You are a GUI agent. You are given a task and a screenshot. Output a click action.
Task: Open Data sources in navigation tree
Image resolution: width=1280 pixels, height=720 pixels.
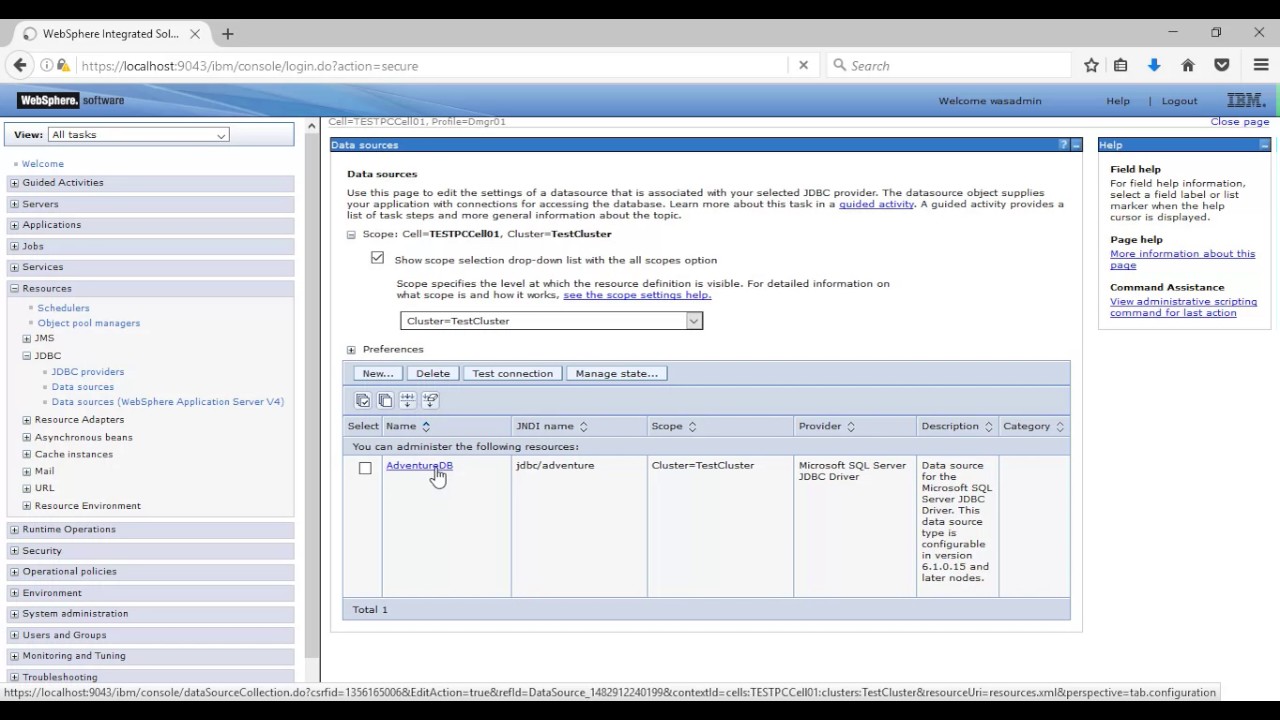pyautogui.click(x=83, y=386)
